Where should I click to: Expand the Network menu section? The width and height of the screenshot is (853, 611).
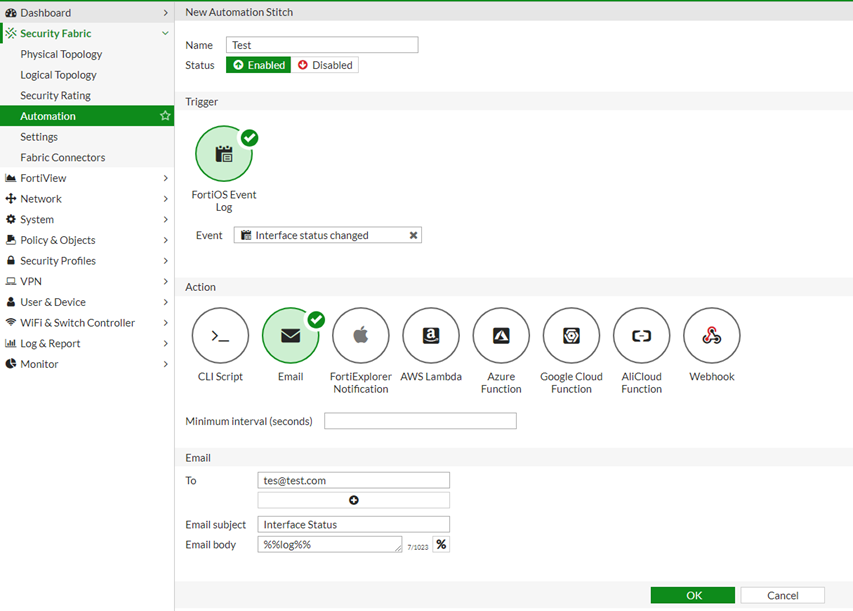86,199
